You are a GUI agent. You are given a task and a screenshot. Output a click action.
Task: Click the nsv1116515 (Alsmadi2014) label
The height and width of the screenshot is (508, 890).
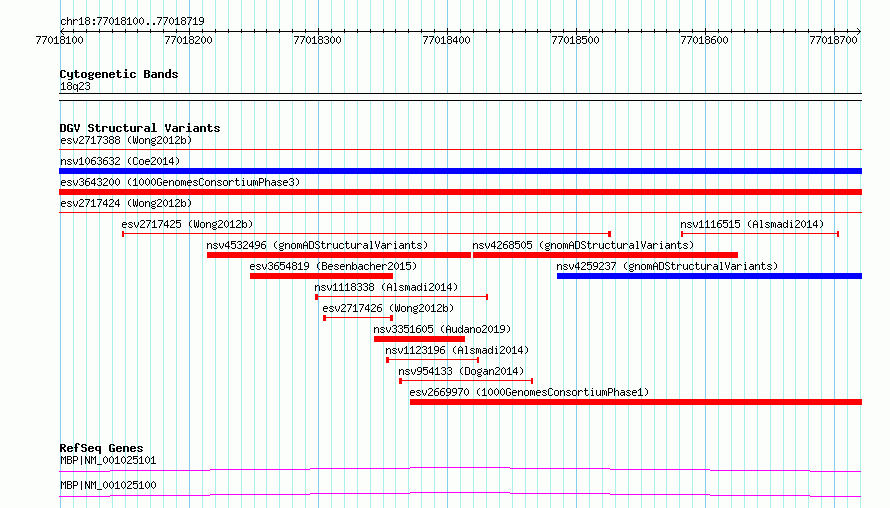[752, 224]
